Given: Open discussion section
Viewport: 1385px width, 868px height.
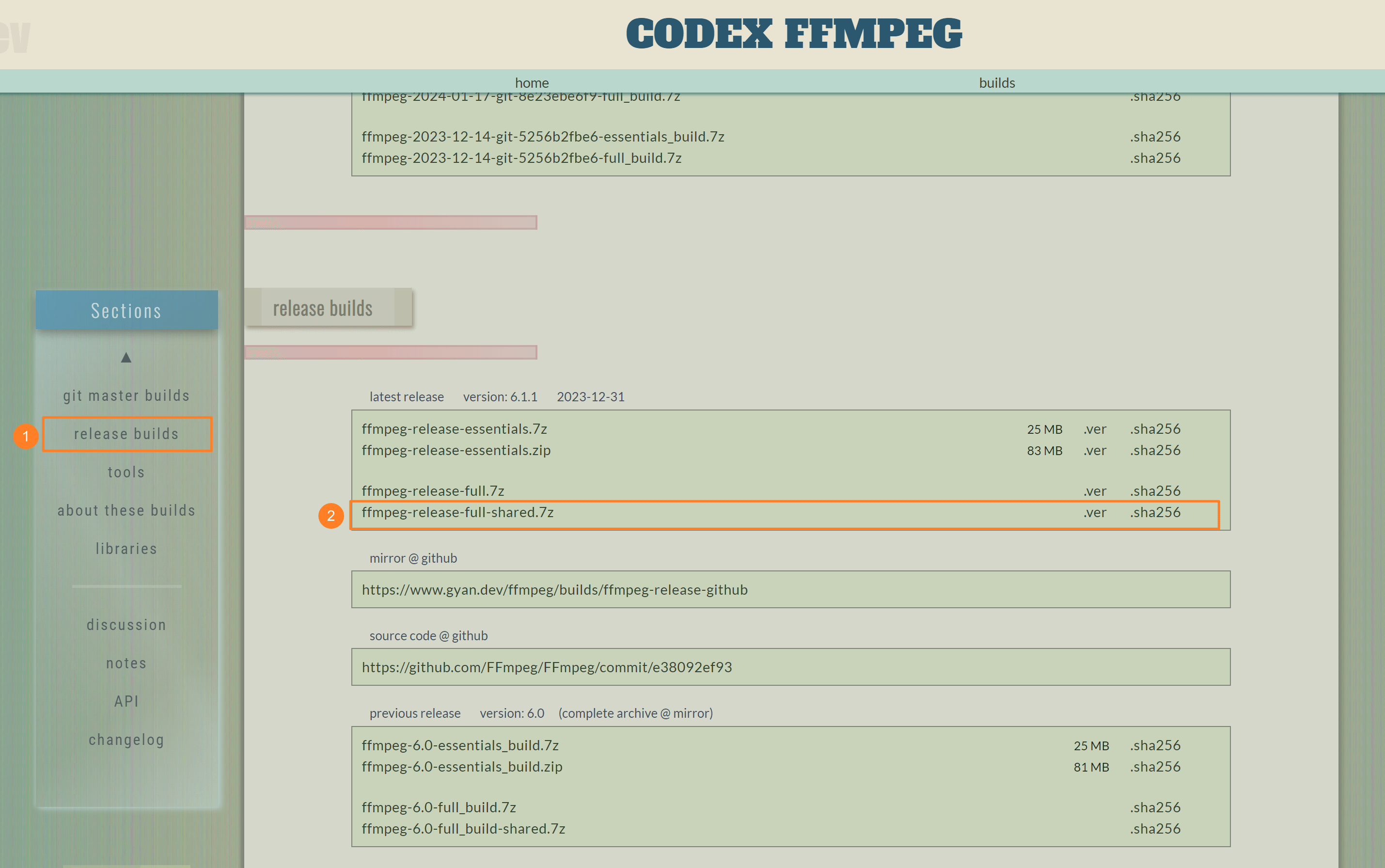Looking at the screenshot, I should pos(126,624).
